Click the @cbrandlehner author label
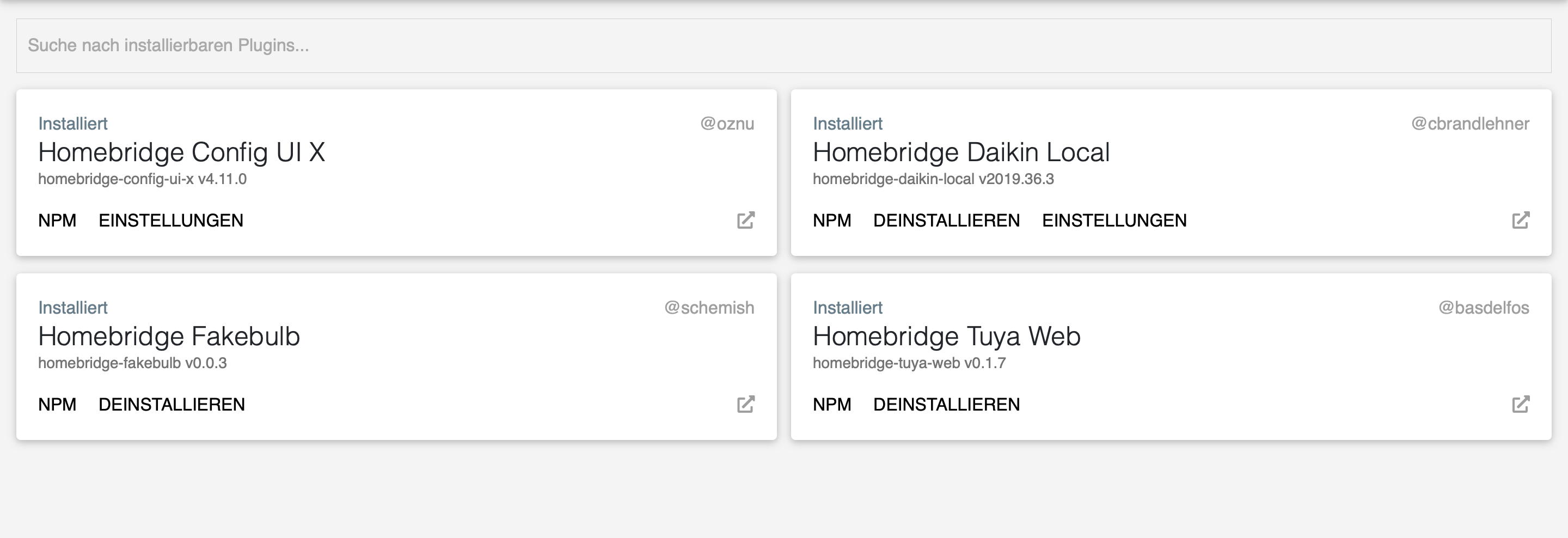 (x=1470, y=124)
